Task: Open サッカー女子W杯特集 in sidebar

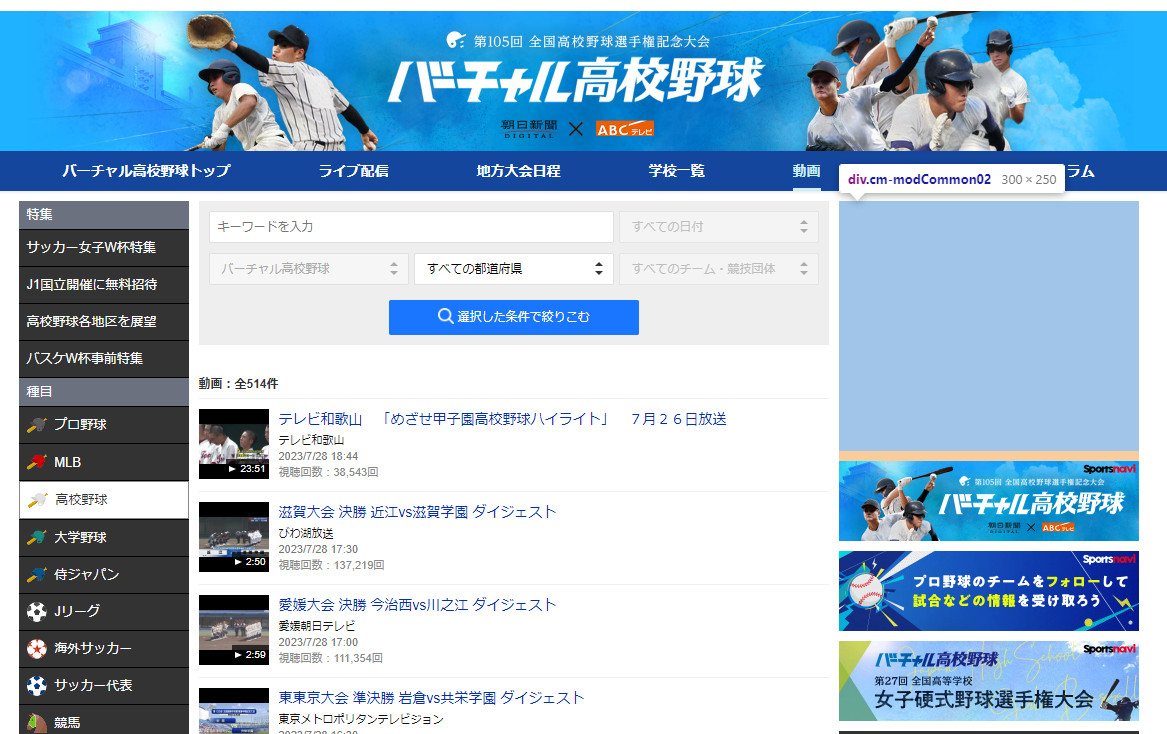Action: (103, 248)
